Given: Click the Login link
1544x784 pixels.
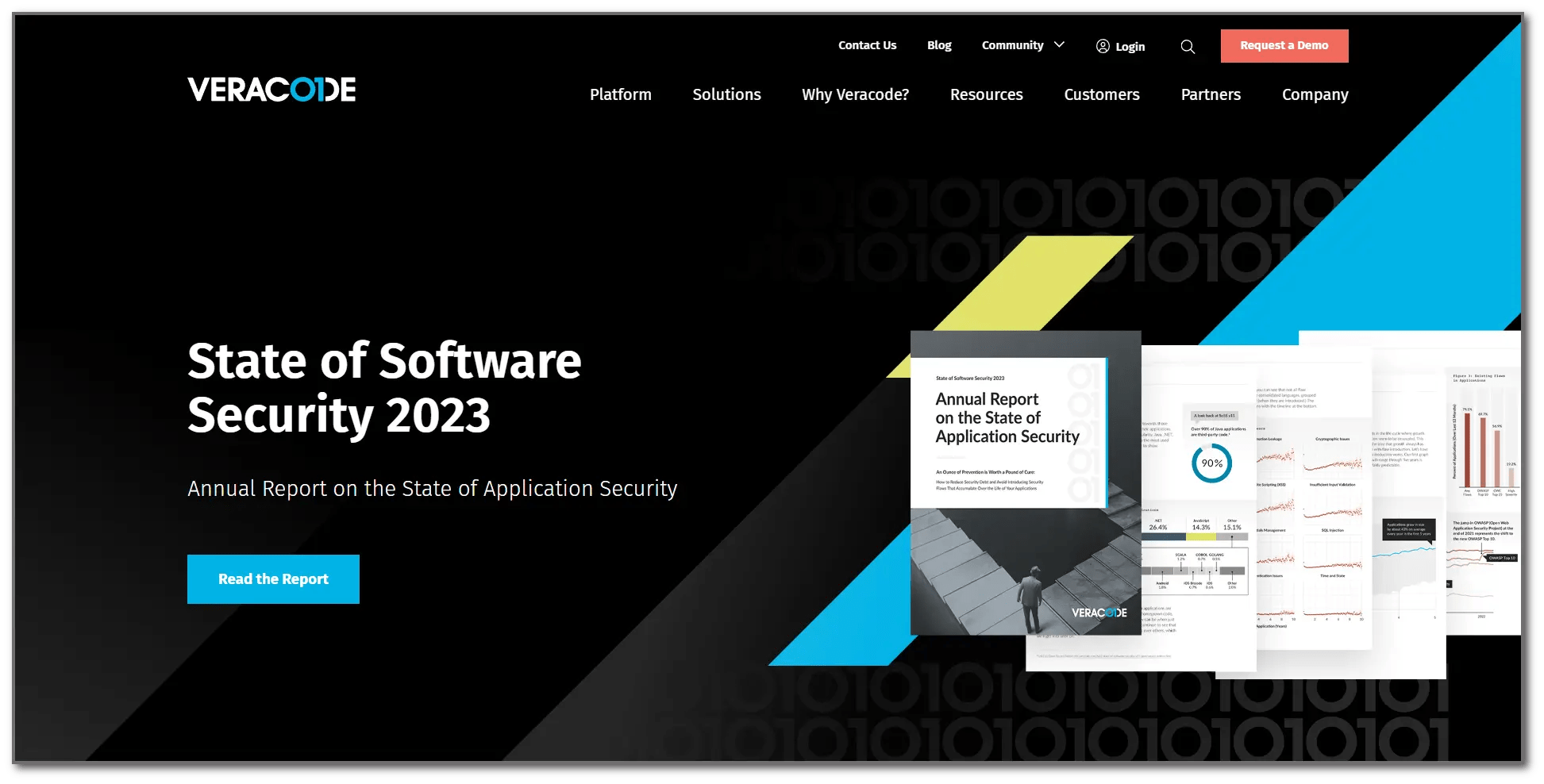Looking at the screenshot, I should 1130,47.
